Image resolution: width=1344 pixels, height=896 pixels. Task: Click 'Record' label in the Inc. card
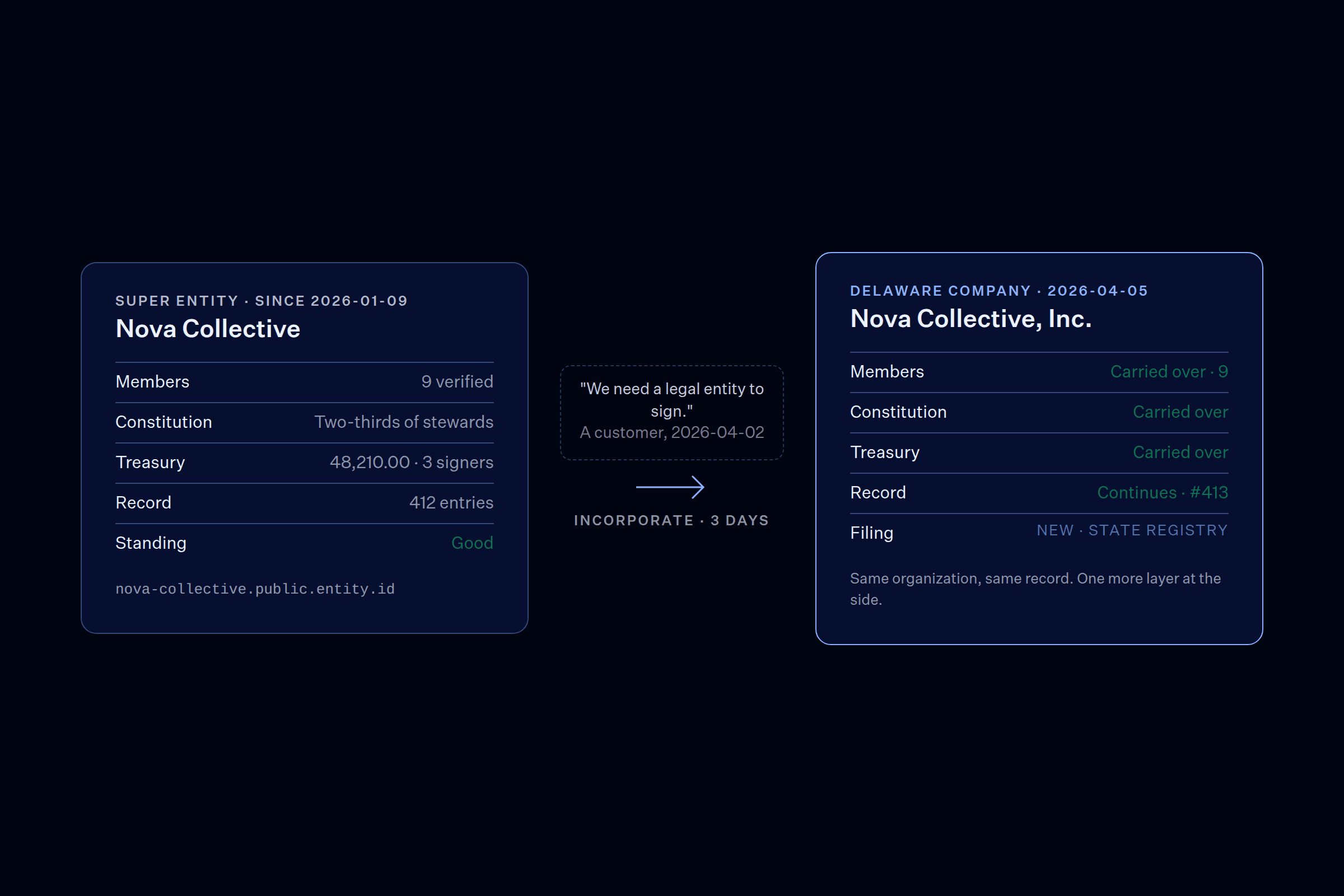[x=878, y=492]
